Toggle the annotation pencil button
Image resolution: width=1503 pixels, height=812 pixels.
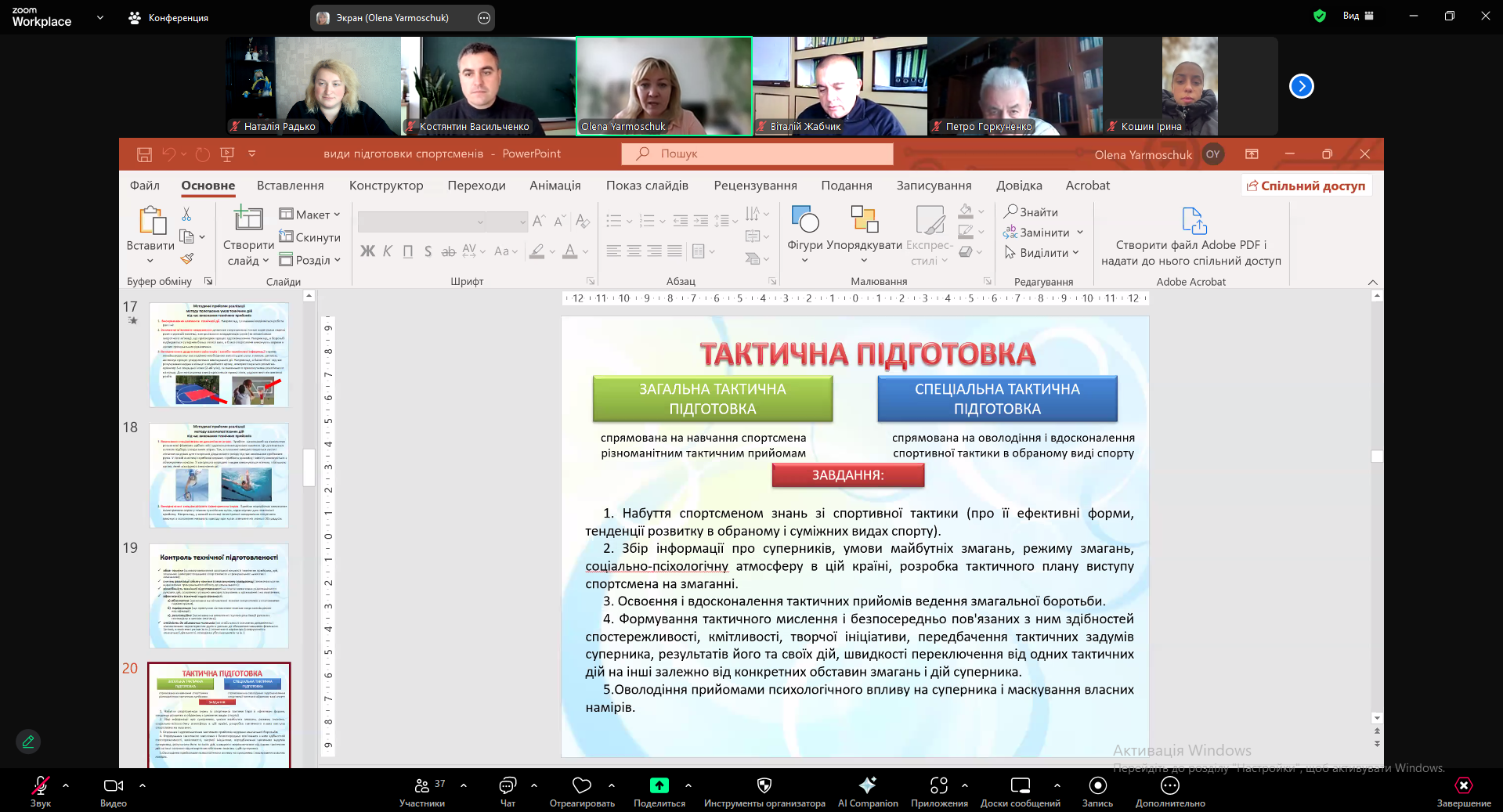(28, 741)
